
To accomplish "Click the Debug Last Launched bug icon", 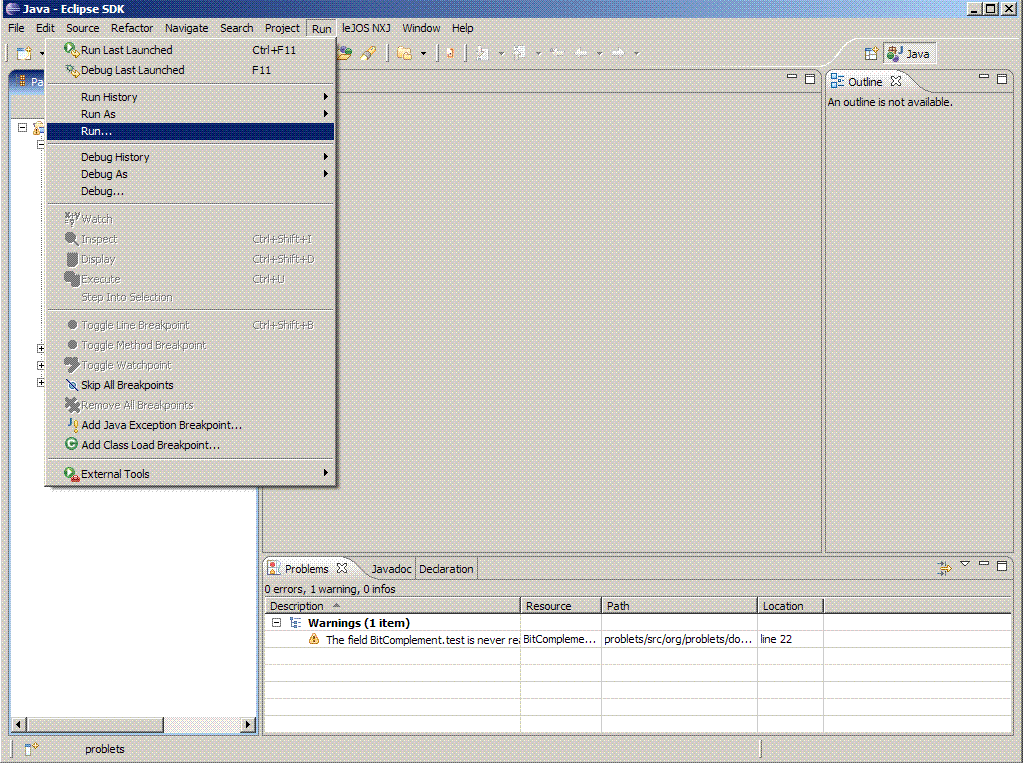I will 71,70.
